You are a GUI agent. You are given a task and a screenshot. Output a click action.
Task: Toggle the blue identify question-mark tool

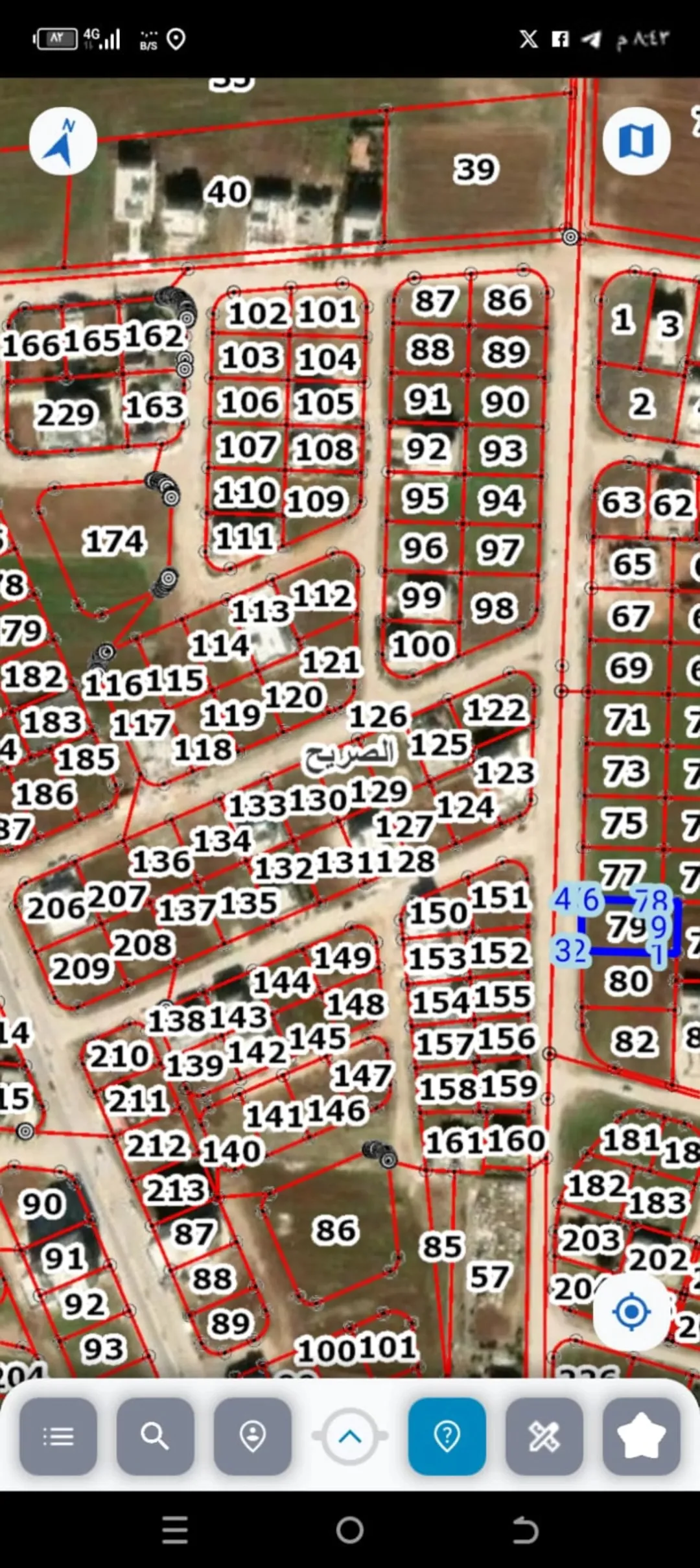coord(447,1436)
